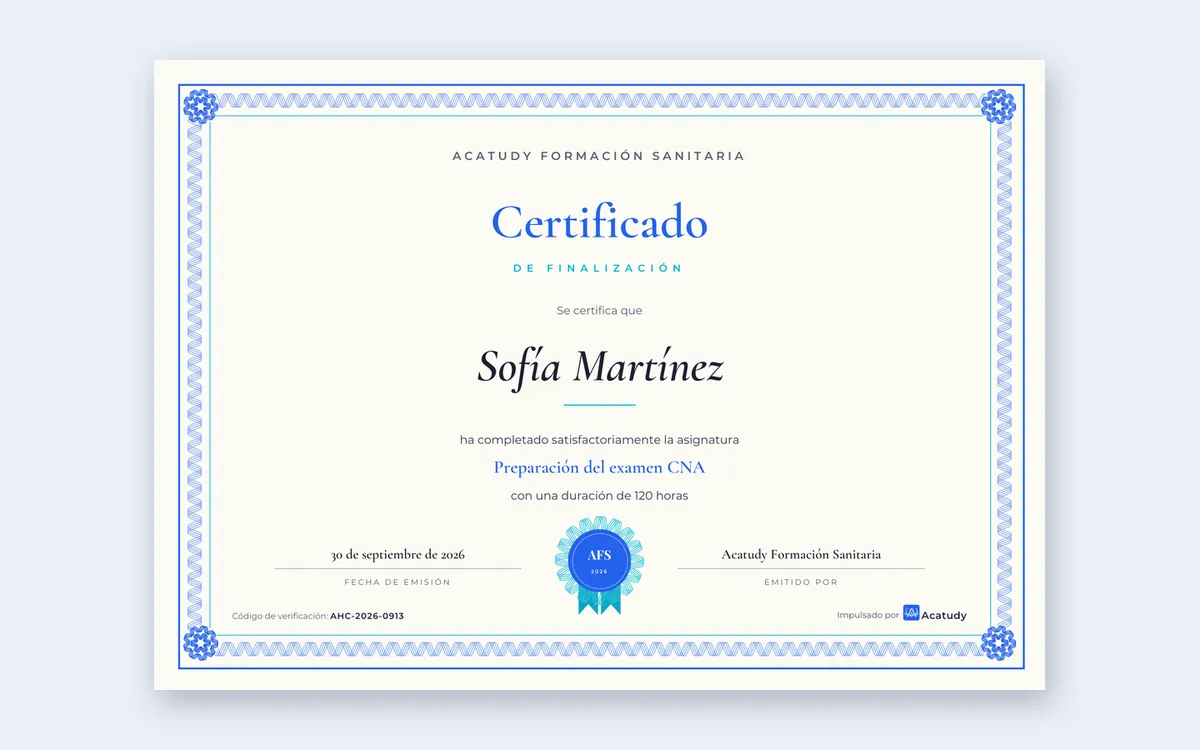
Task: Click the "ACATUDY FORMACIÓN SANITARIA" header text
Action: coord(599,156)
